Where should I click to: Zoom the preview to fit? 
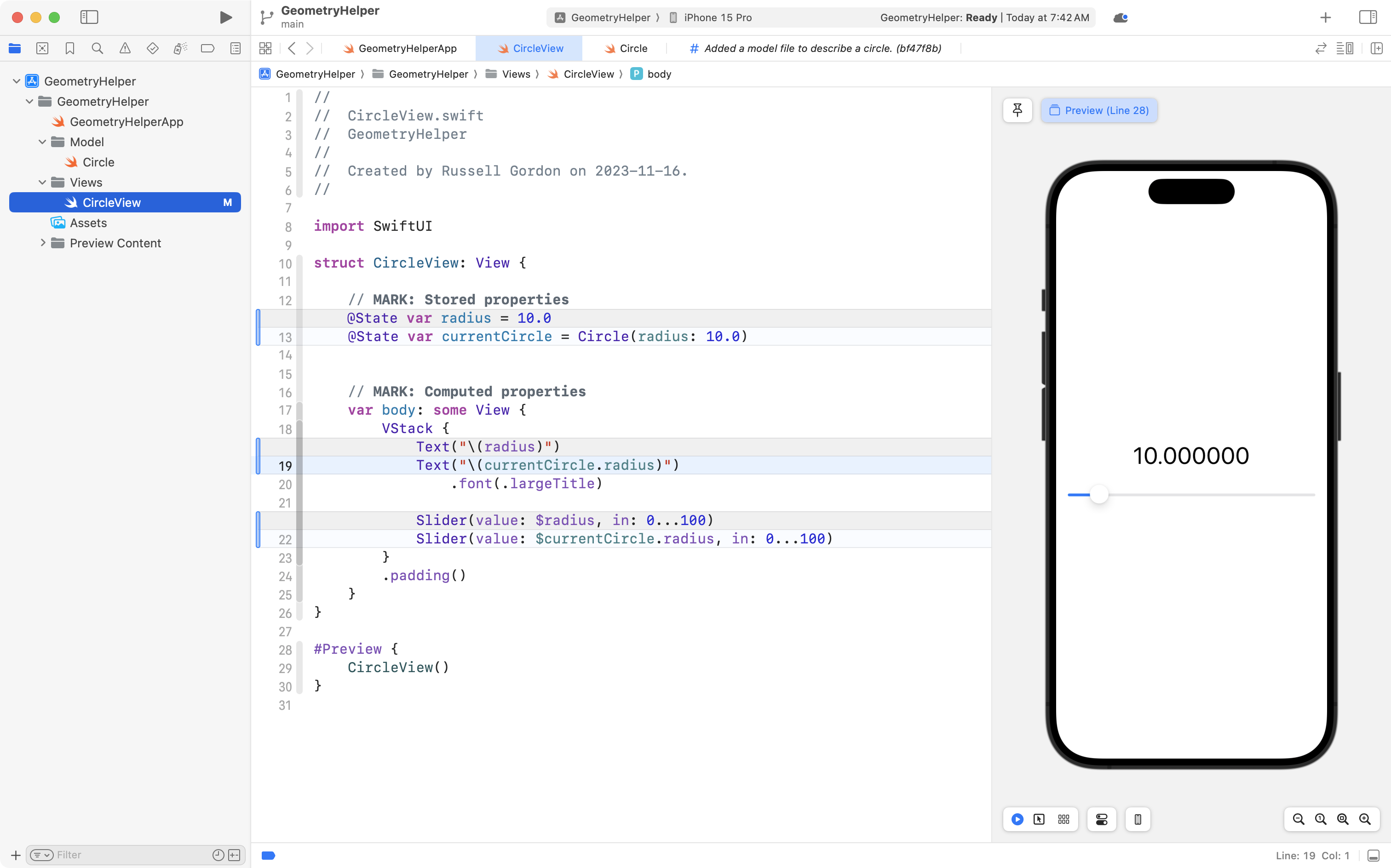[x=1342, y=819]
